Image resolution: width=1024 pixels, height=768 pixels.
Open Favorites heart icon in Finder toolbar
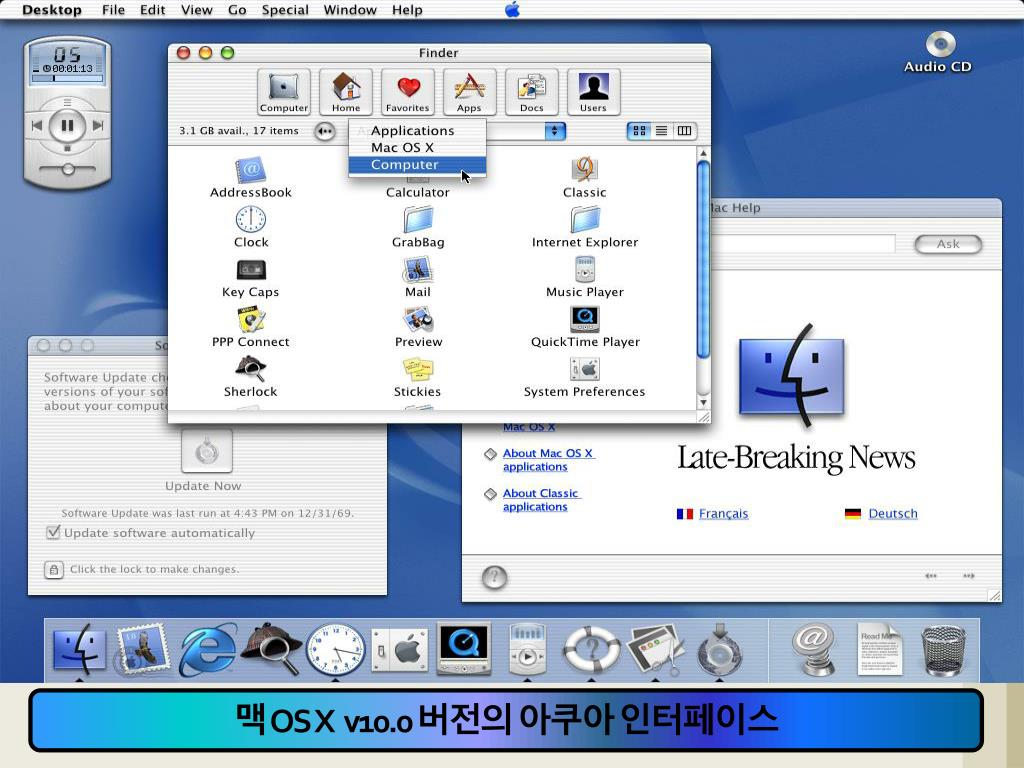pyautogui.click(x=408, y=92)
